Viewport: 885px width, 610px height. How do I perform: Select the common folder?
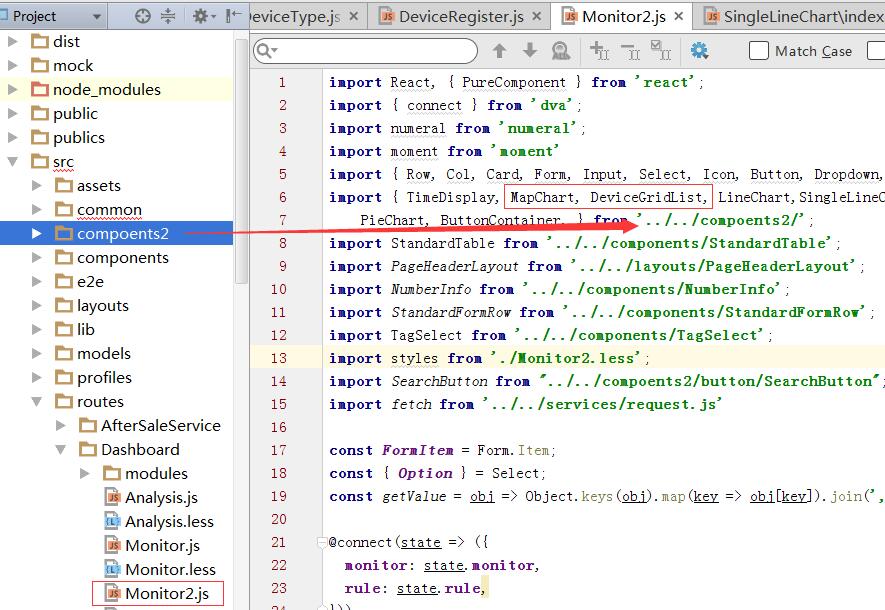tap(109, 209)
